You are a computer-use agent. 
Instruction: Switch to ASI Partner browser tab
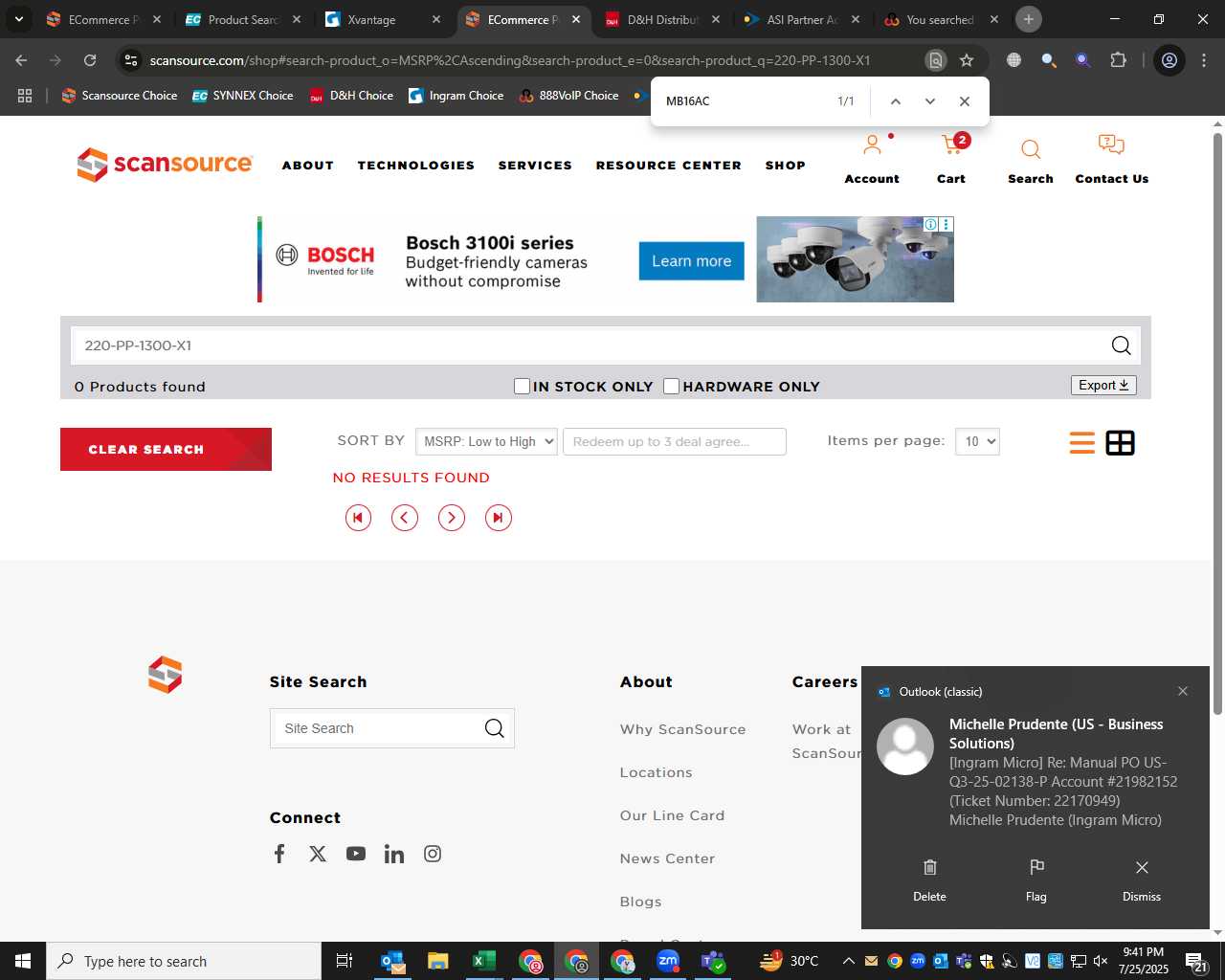[x=802, y=19]
